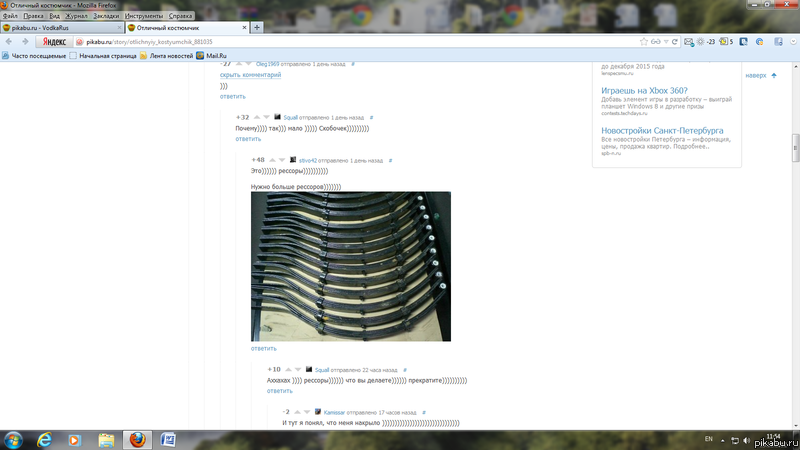Open reader view glasses icon in address bar
This screenshot has height=450, width=800.
pyautogui.click(x=656, y=42)
